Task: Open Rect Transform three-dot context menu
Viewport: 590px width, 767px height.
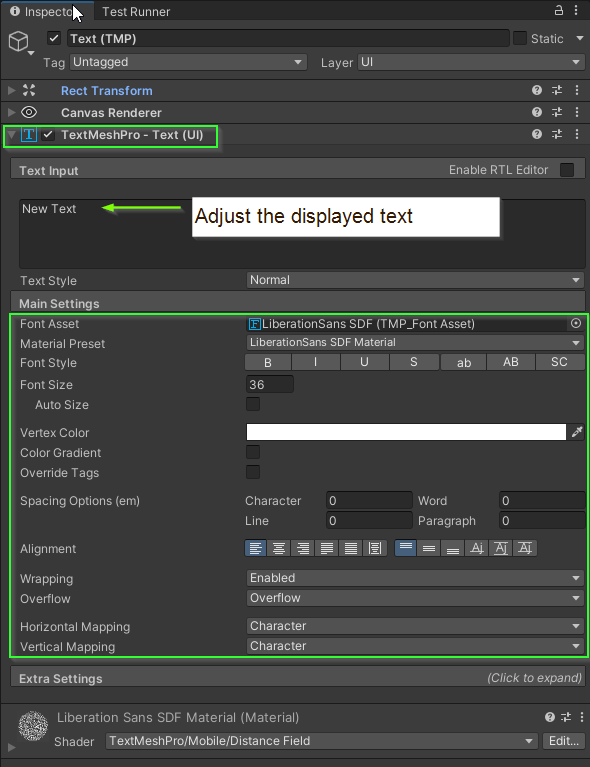Action: pos(577,90)
